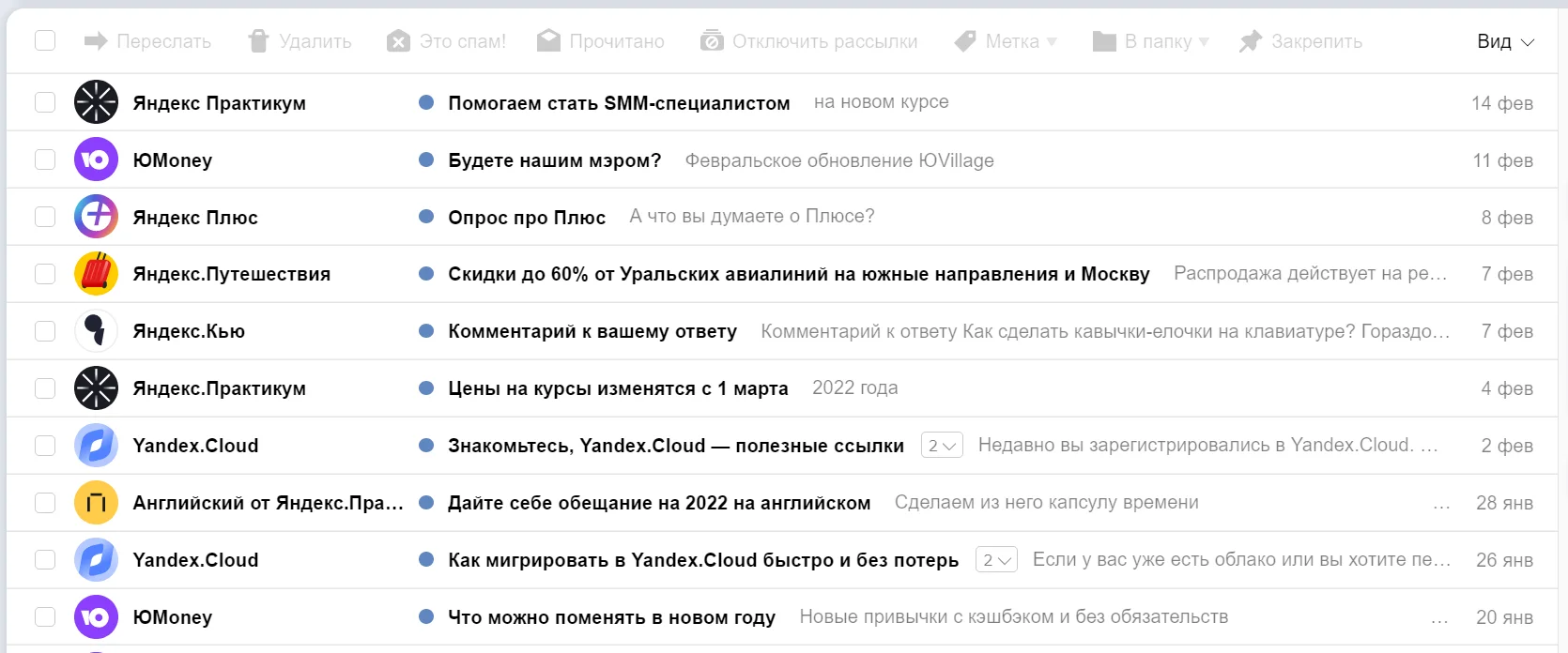The height and width of the screenshot is (653, 1568).
Task: Toggle unread dot on Опрос про Плюс email
Action: [x=426, y=217]
